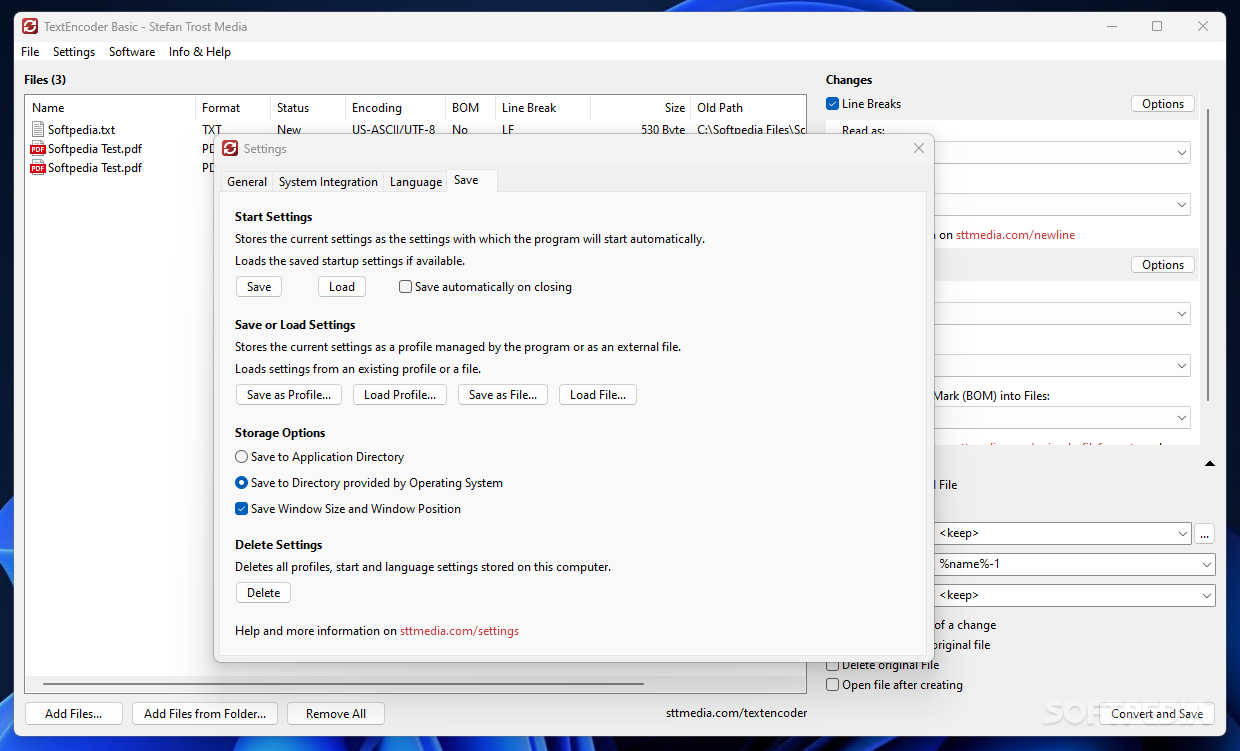1240x751 pixels.
Task: Open the sttmedia.com/settings link
Action: click(x=459, y=631)
